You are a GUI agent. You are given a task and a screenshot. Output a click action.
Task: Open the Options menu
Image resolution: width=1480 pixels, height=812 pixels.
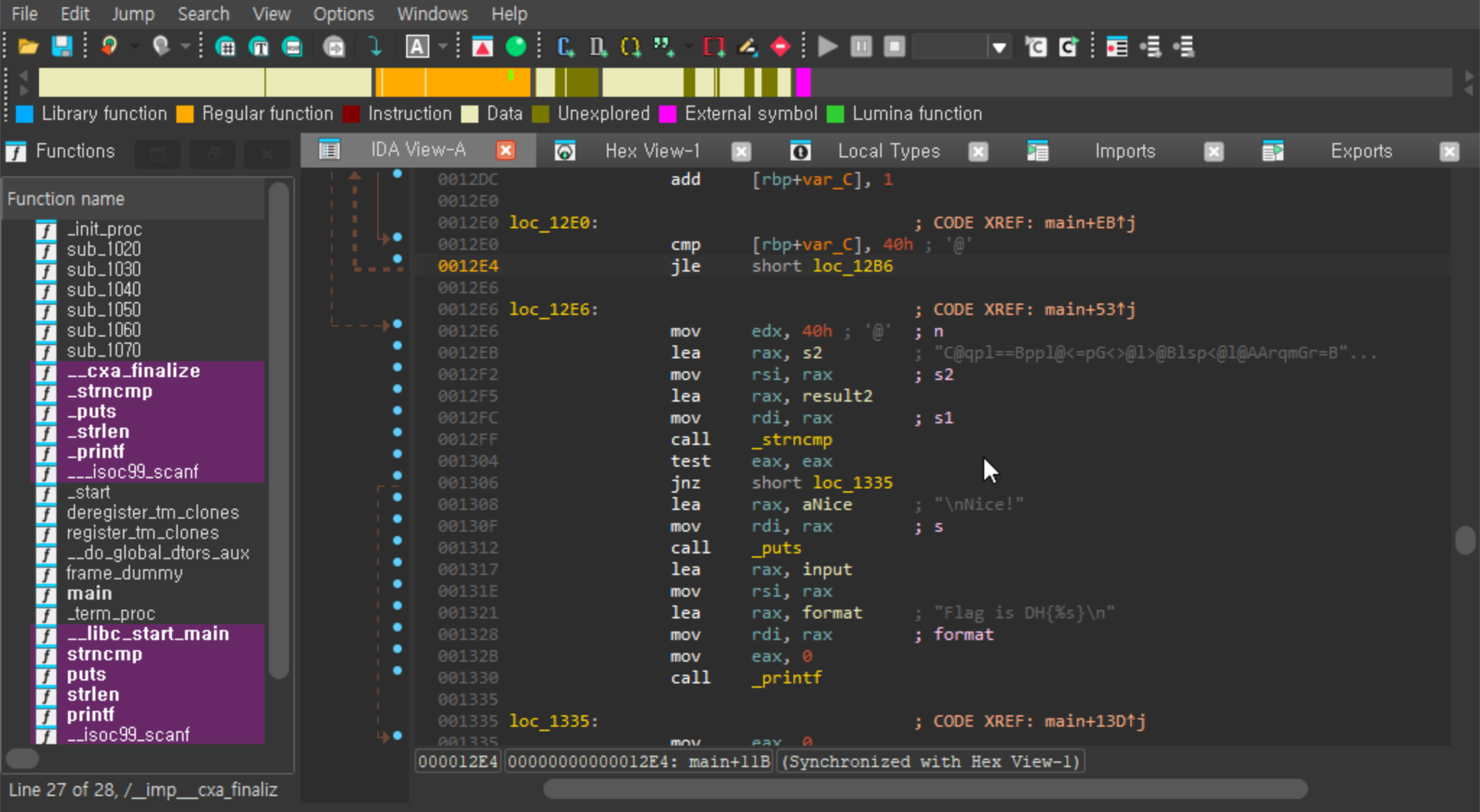[x=343, y=14]
